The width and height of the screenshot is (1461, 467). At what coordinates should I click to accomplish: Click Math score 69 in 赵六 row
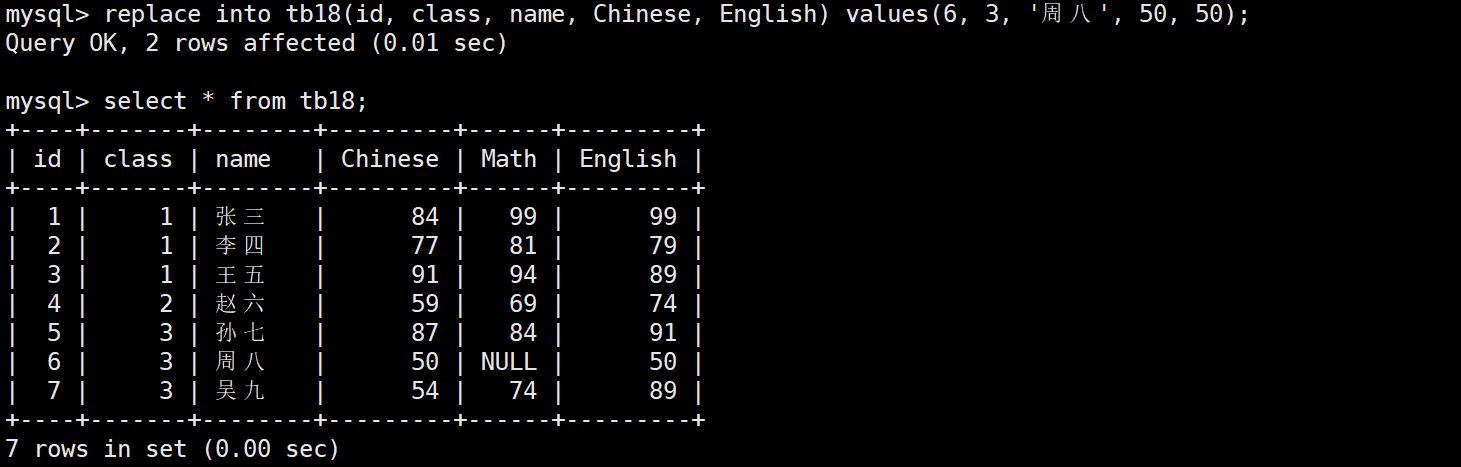click(x=523, y=304)
